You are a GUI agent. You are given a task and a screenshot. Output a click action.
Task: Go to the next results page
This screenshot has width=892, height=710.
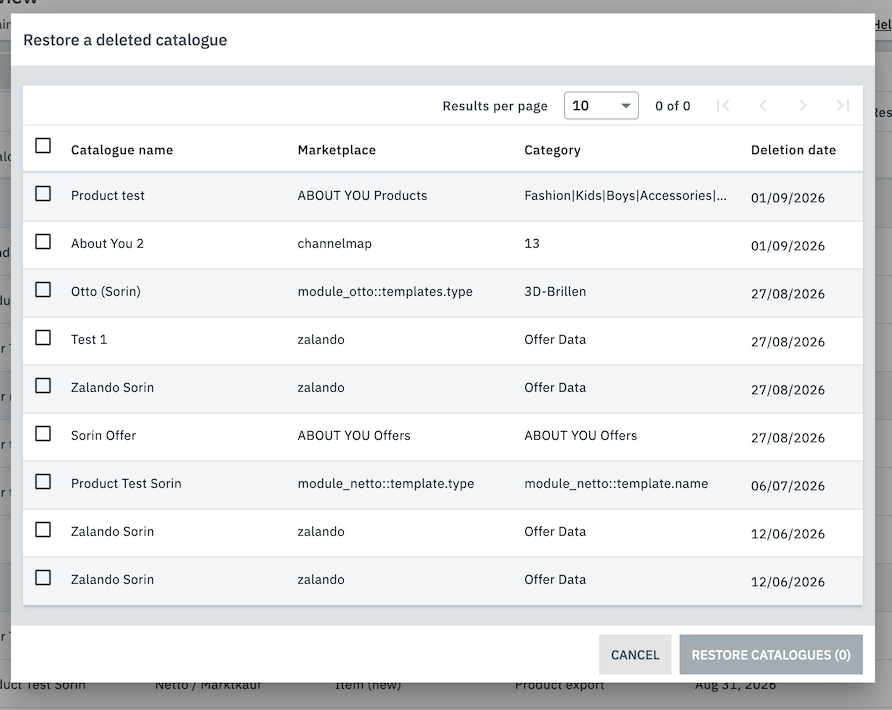[803, 105]
